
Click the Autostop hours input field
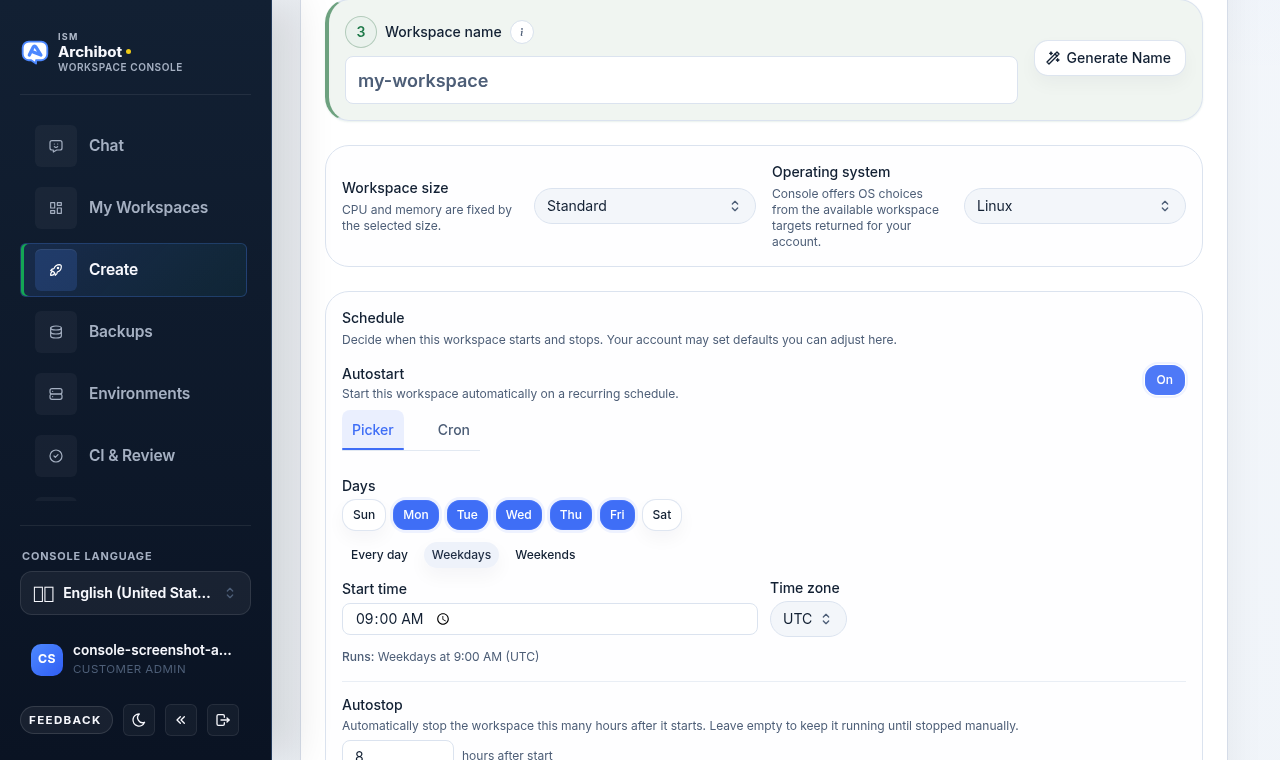click(398, 751)
